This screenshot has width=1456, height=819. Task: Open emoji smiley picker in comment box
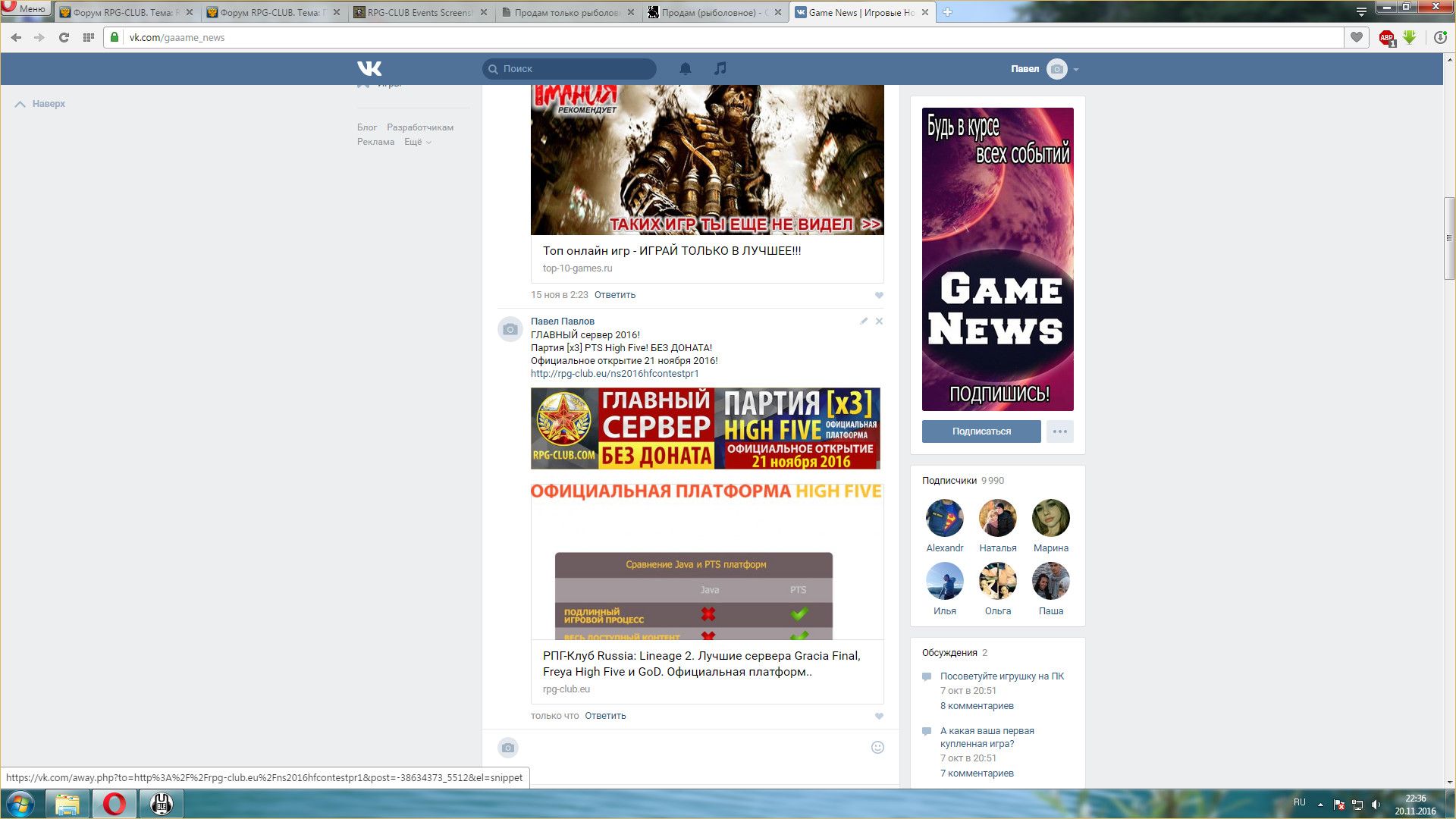877,747
